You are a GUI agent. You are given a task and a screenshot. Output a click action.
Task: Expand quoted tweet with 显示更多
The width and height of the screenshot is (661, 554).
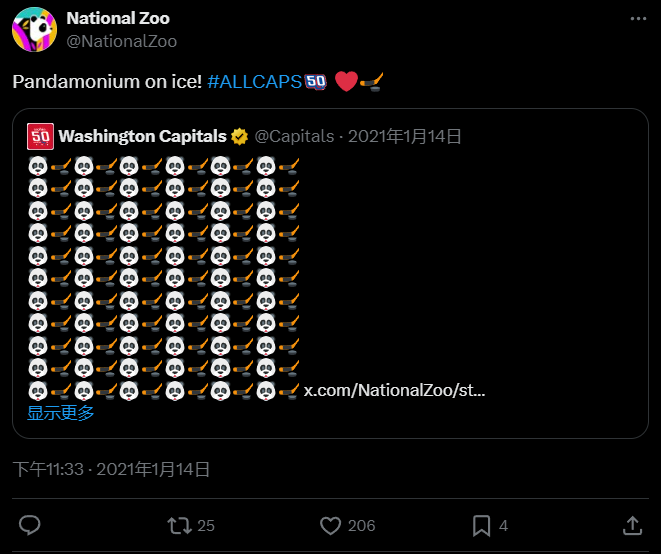pyautogui.click(x=61, y=412)
